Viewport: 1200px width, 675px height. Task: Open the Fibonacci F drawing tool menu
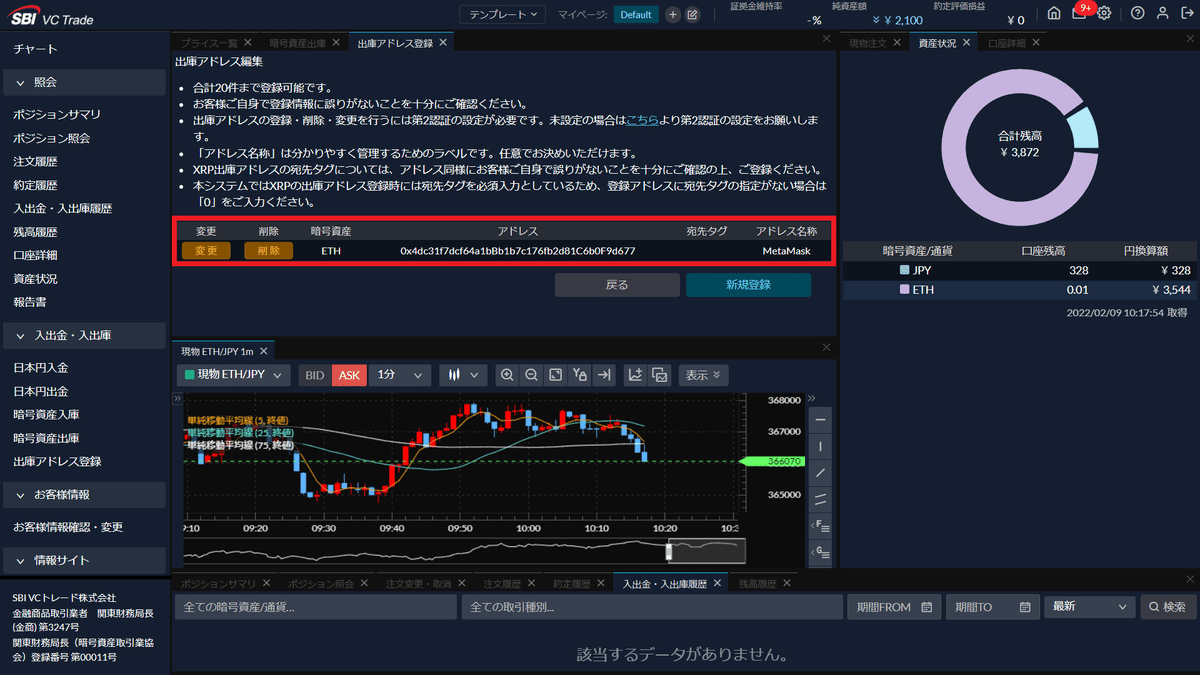click(x=821, y=524)
